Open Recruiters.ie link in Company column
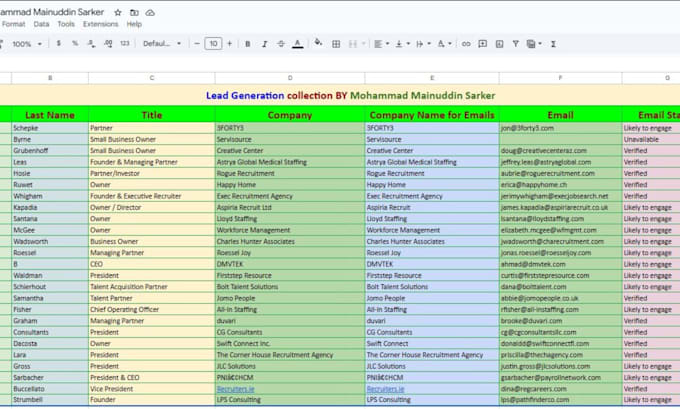The height and width of the screenshot is (409, 680). (x=235, y=389)
